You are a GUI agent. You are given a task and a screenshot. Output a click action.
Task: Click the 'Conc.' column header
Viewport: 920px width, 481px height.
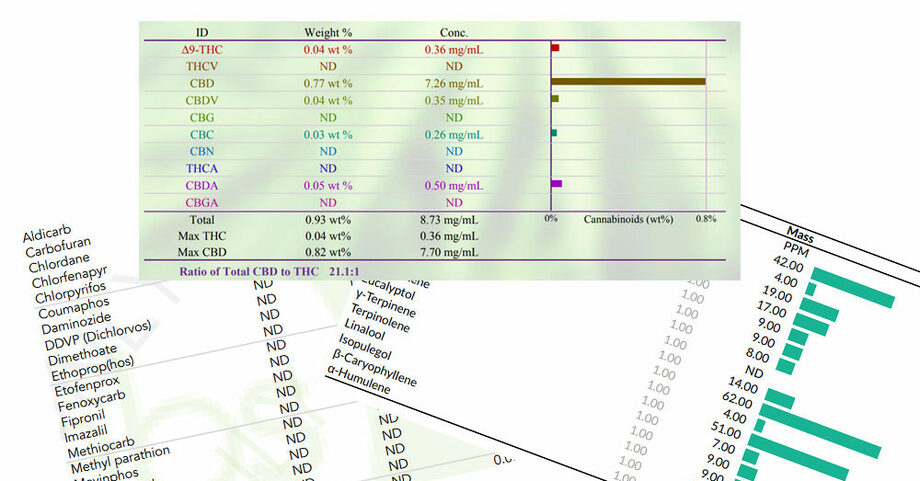coord(453,32)
